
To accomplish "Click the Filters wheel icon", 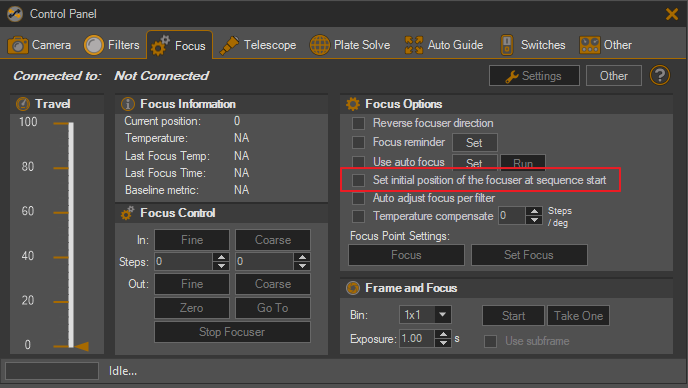I will [x=93, y=45].
